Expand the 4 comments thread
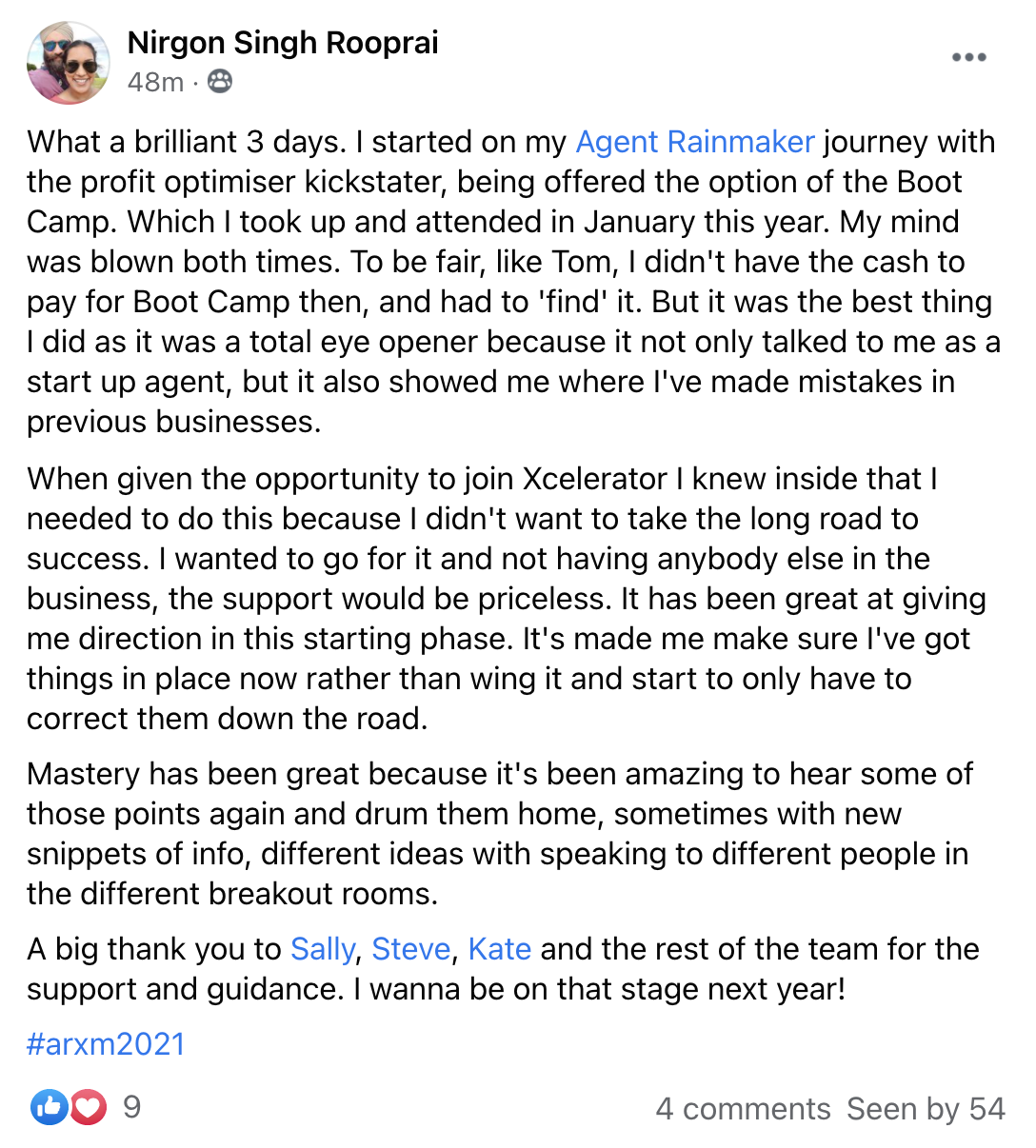The image size is (1036, 1148). tap(743, 1109)
